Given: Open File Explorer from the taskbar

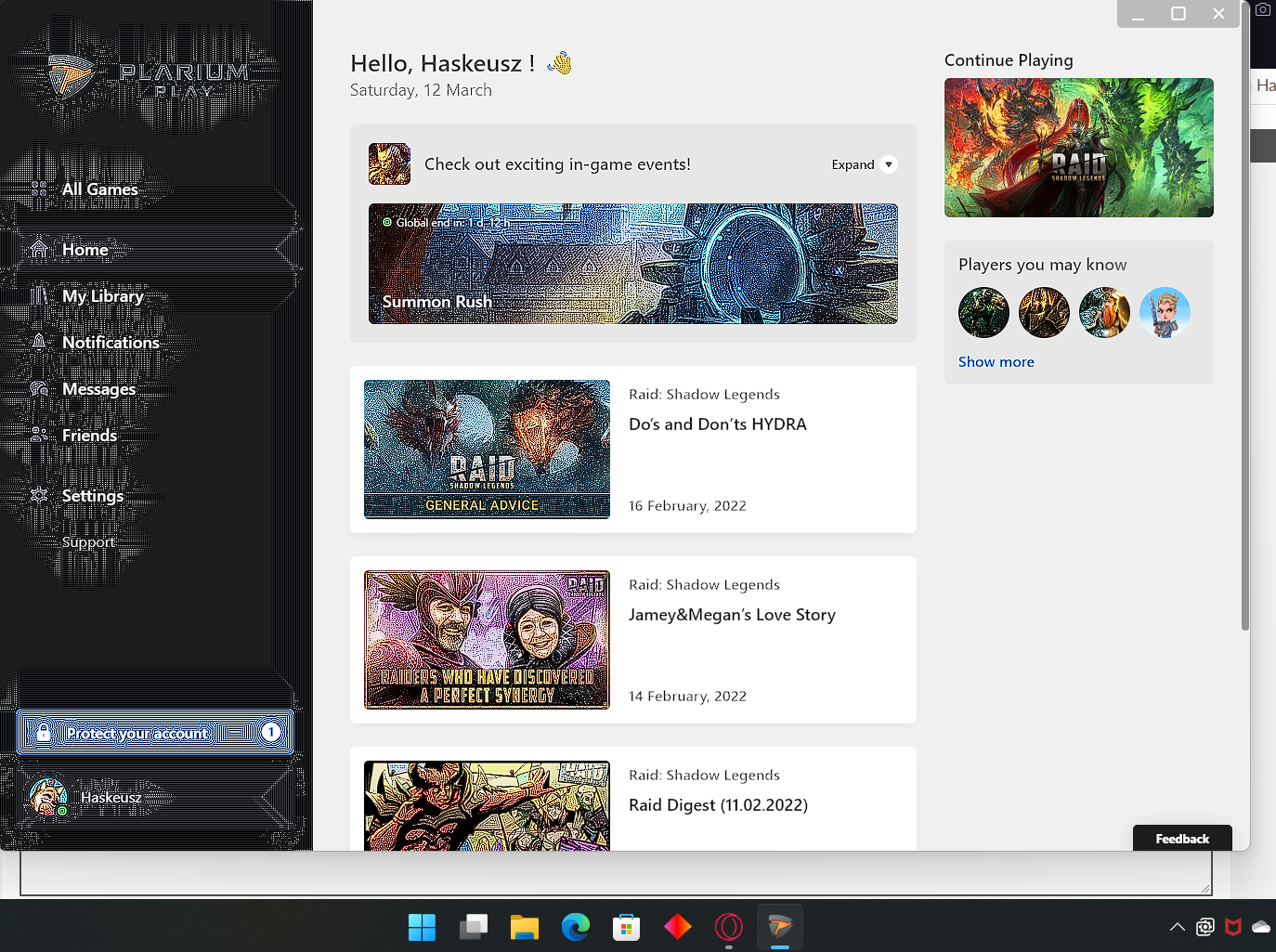Looking at the screenshot, I should (525, 927).
